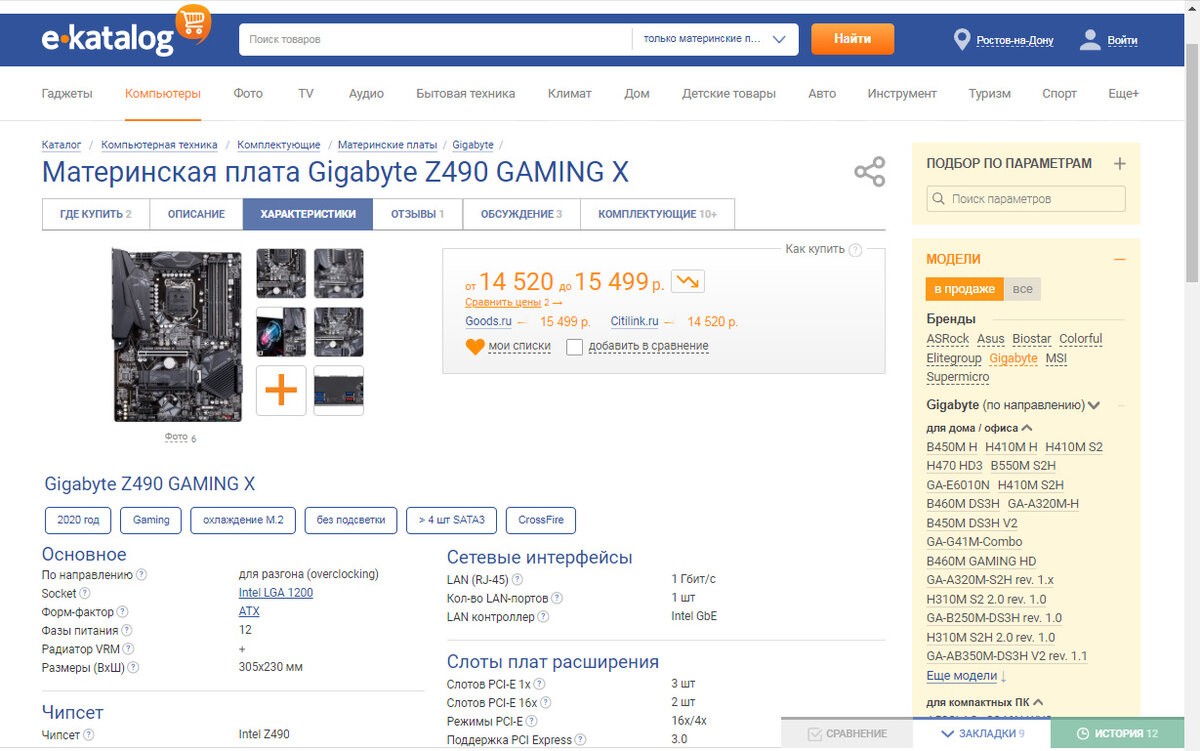Click the help icon next to По направлению

141,575
